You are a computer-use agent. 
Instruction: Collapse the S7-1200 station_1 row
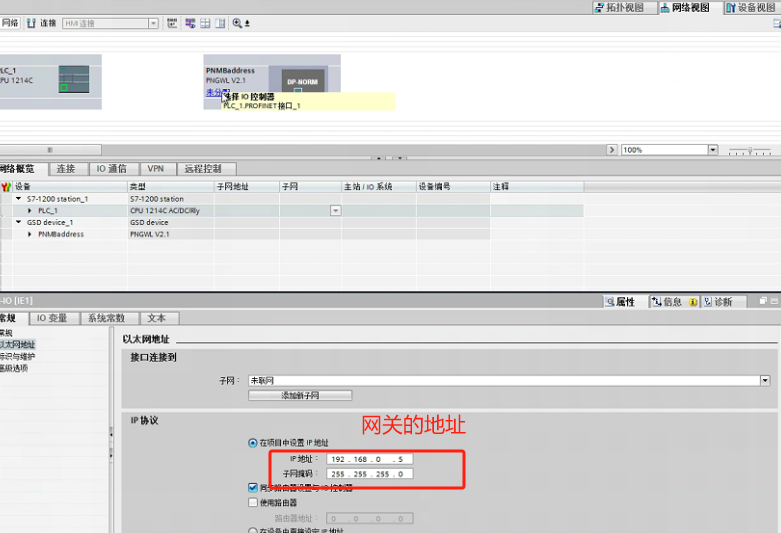(18, 198)
